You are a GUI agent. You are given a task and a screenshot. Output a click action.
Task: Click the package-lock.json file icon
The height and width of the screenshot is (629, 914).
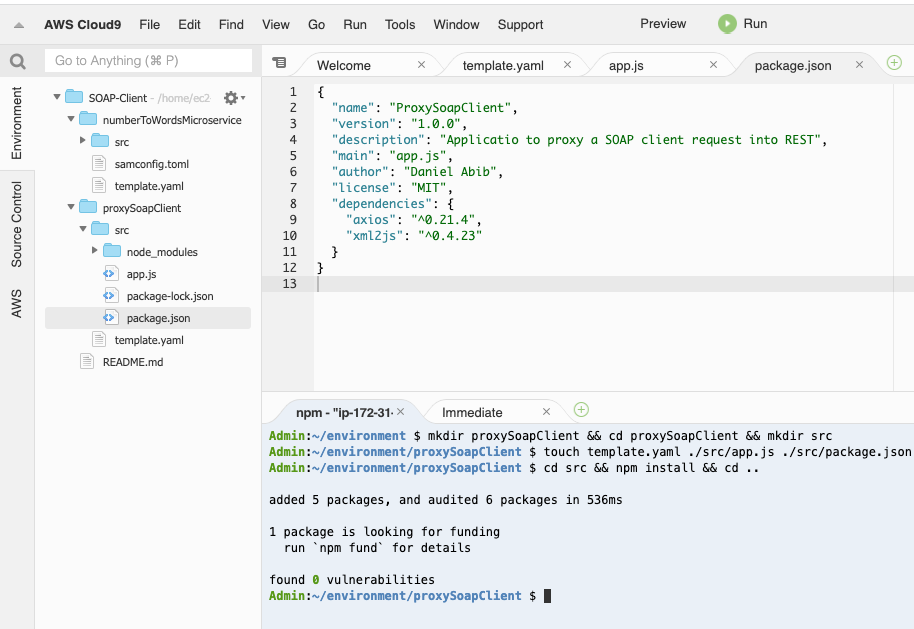coord(111,296)
